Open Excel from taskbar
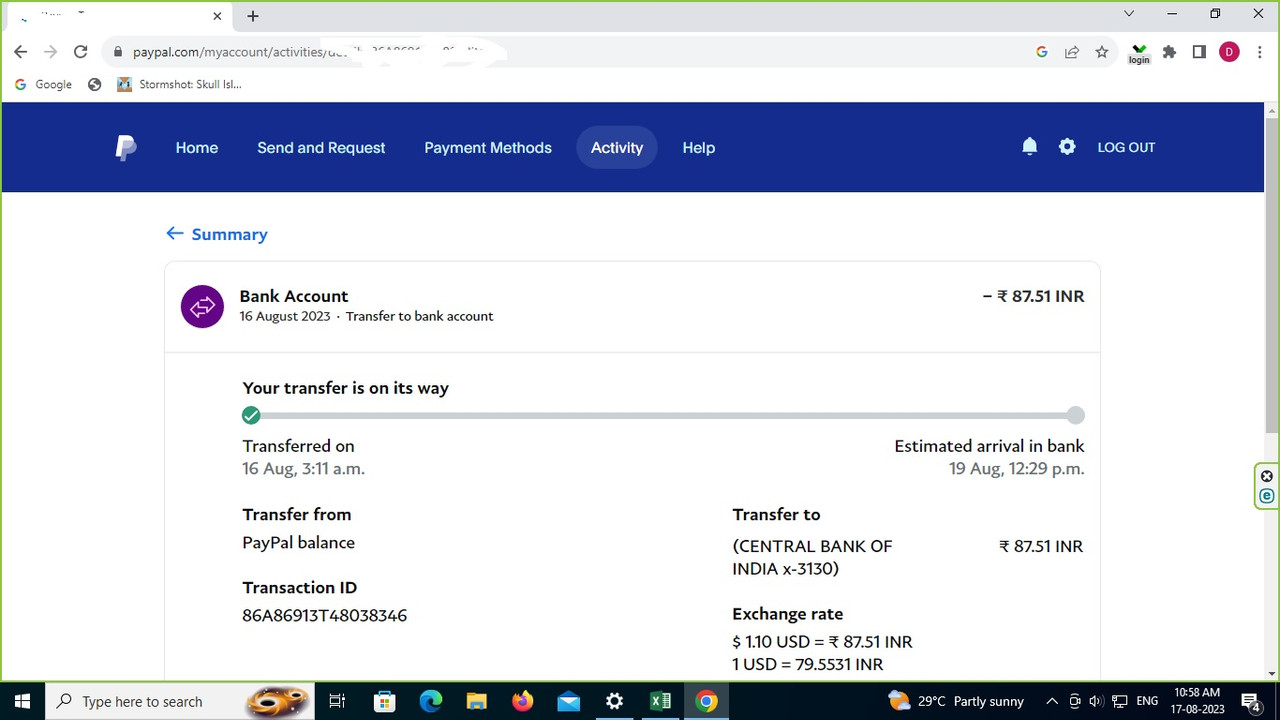The image size is (1280, 720). click(660, 701)
